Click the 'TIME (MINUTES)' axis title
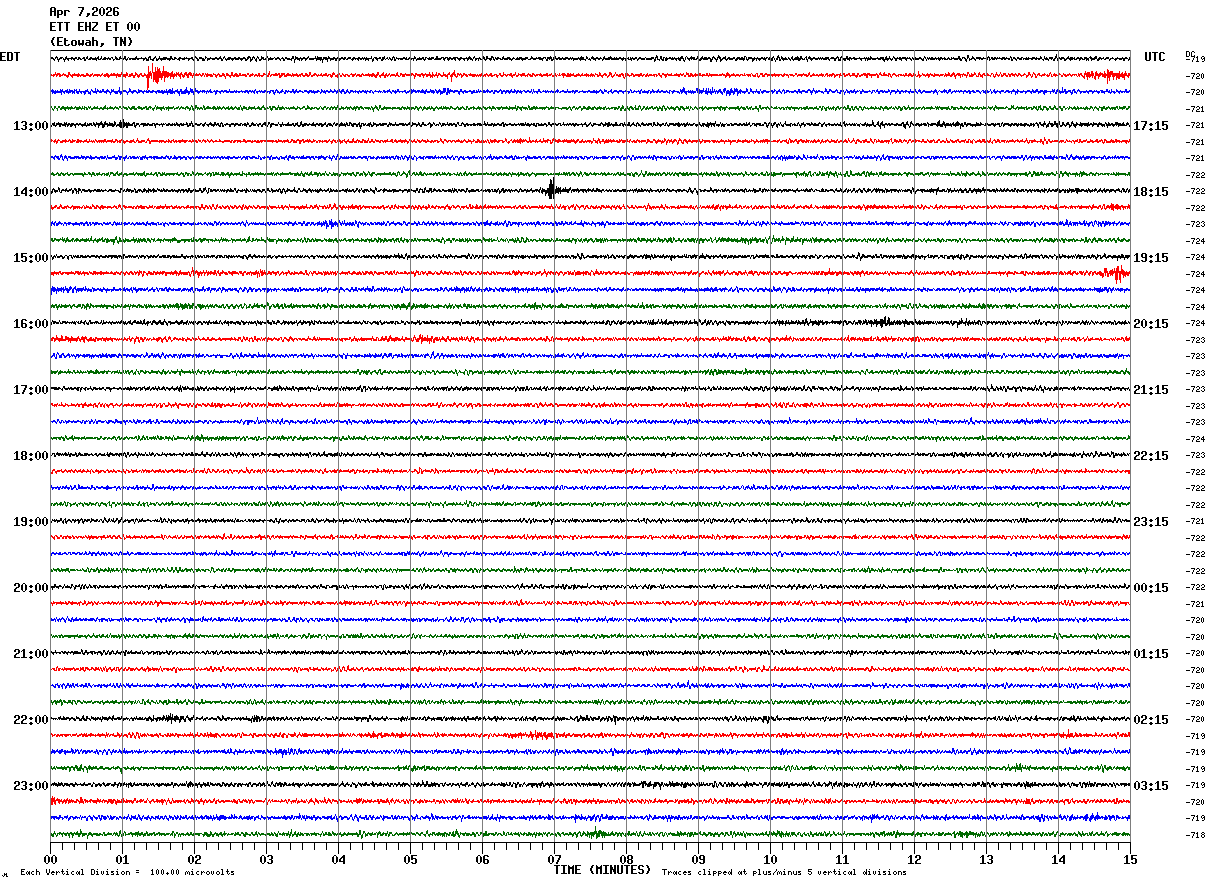 pyautogui.click(x=602, y=870)
